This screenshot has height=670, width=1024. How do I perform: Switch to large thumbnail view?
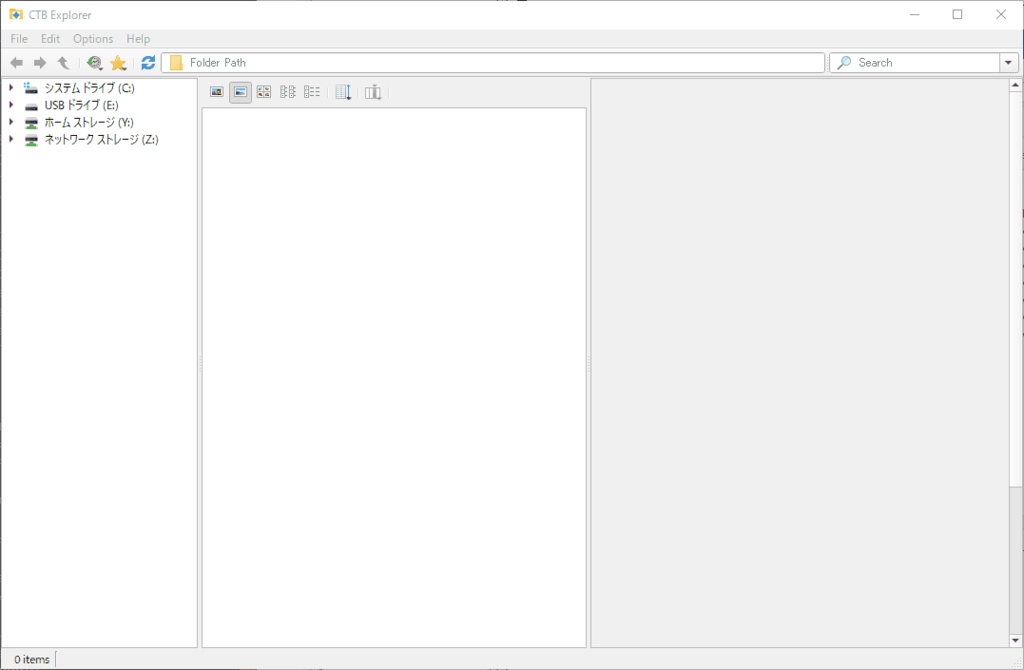click(217, 92)
